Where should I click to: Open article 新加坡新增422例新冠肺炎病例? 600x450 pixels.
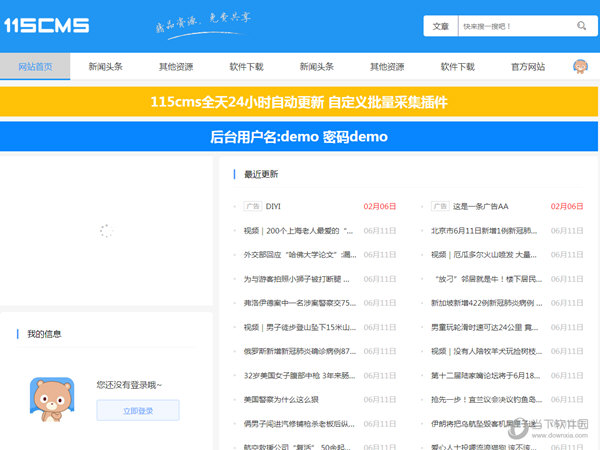coord(487,303)
